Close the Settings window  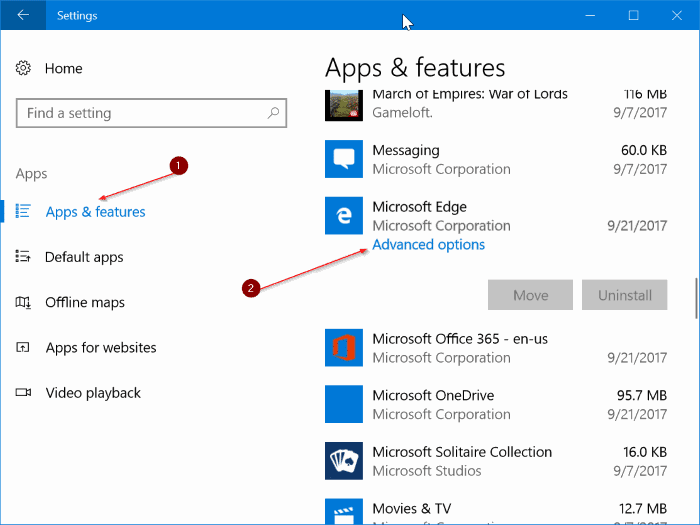click(676, 15)
